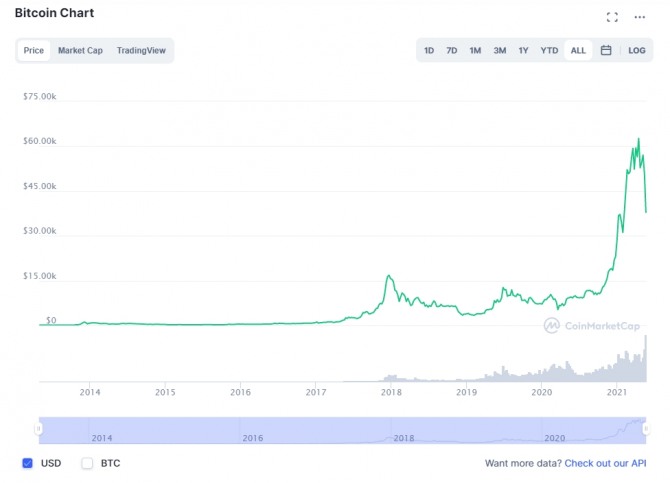Grab the left range slider handle
Image resolution: width=670 pixels, height=483 pixels.
(x=39, y=429)
